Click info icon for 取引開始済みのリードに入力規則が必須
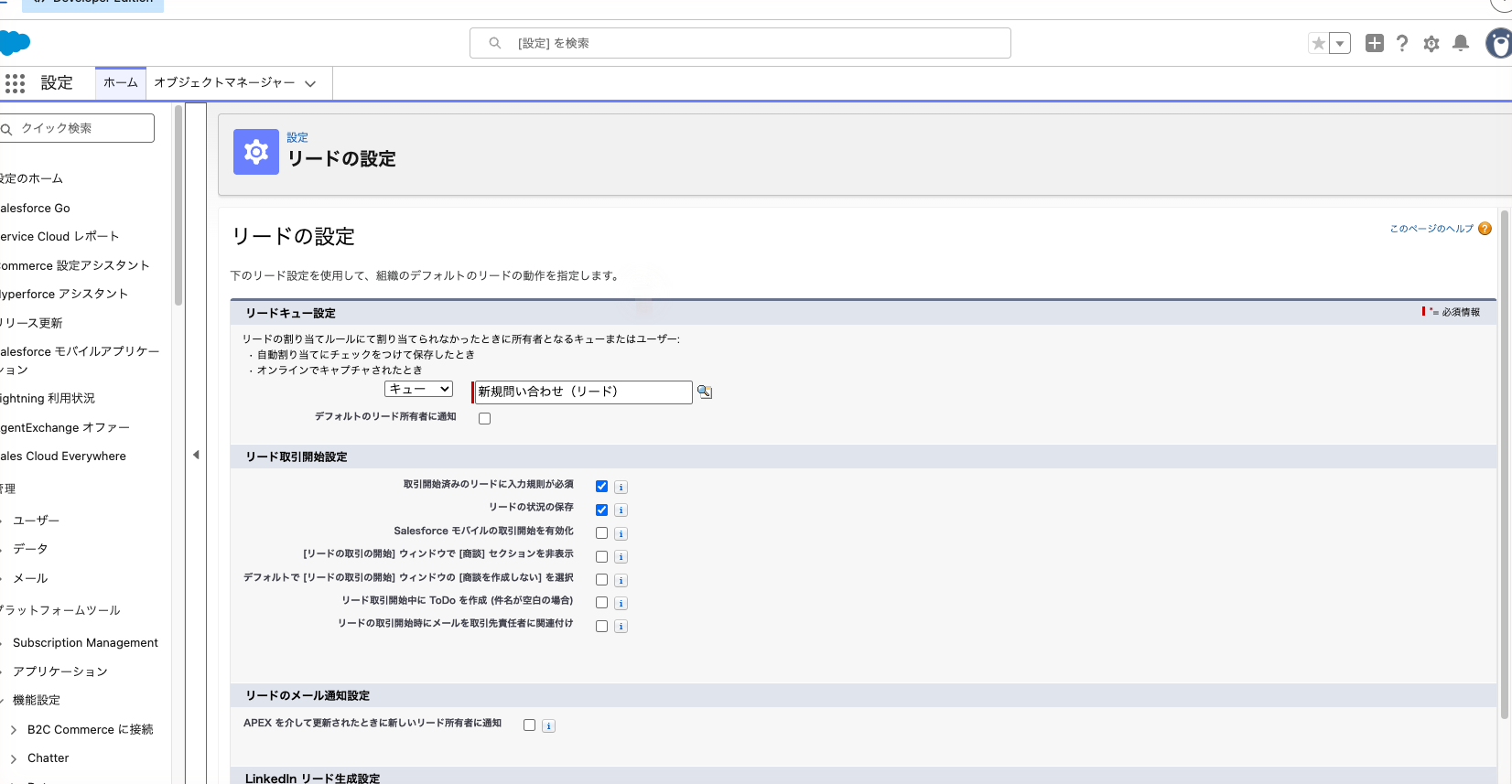The width and height of the screenshot is (1512, 784). coord(621,488)
